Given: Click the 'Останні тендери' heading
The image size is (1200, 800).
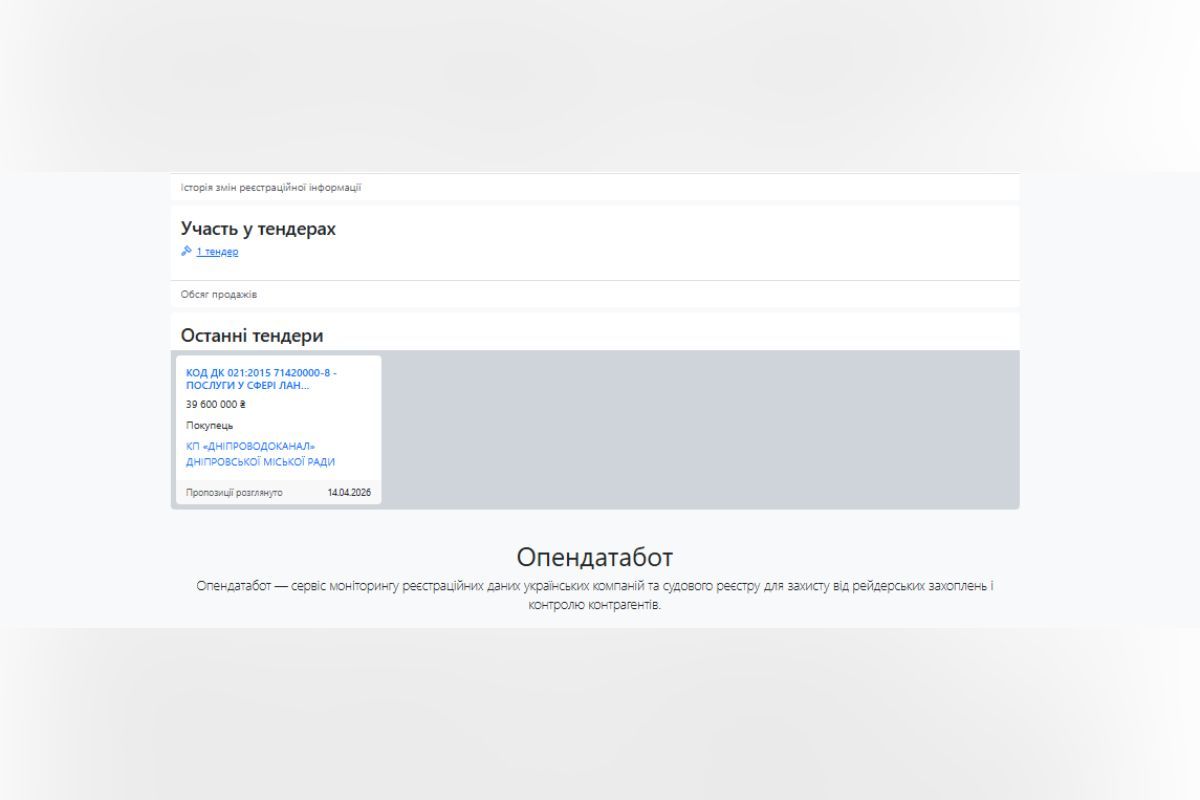Looking at the screenshot, I should (252, 336).
